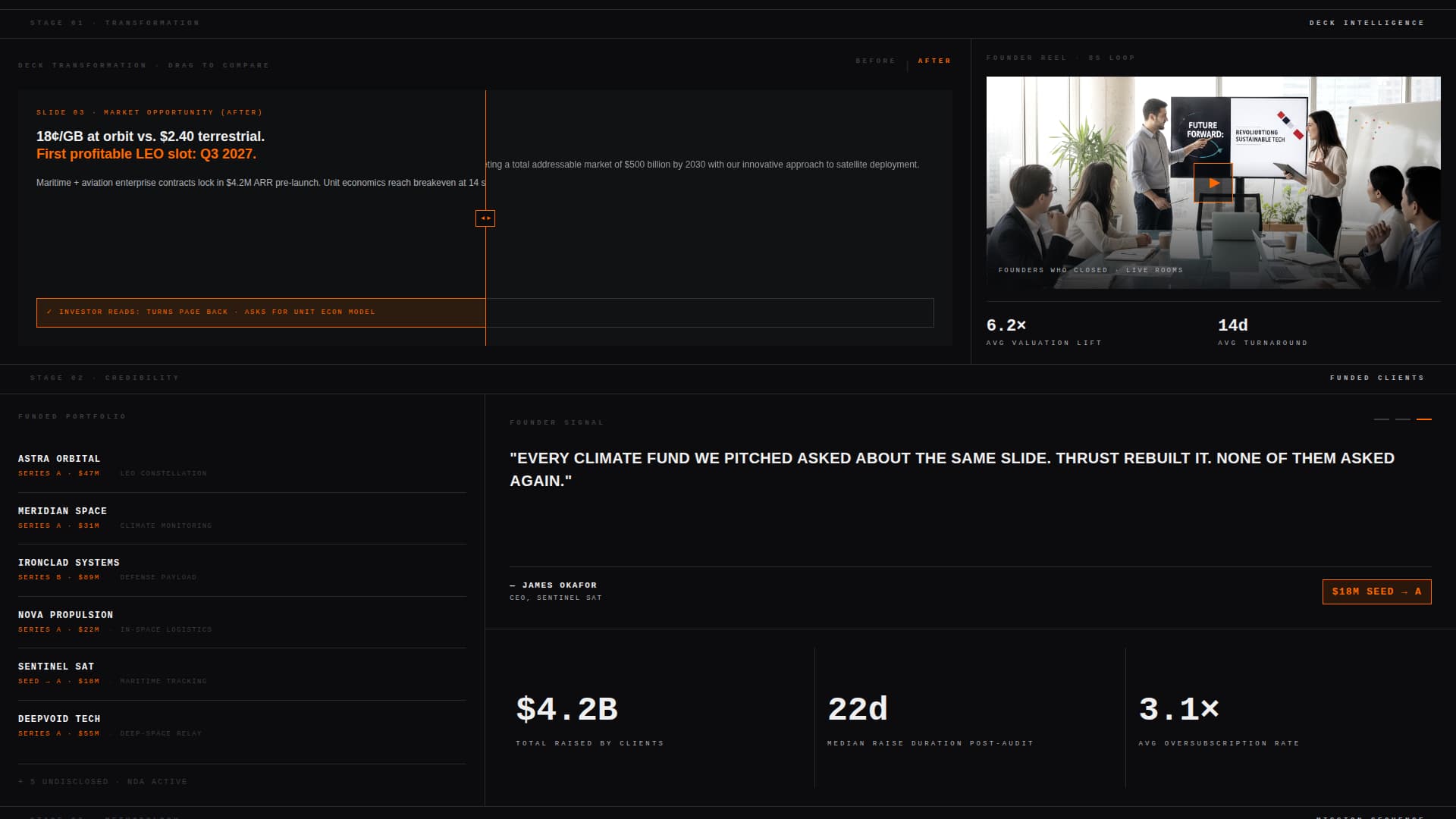
Task: Click 'MARITIME TRACKING' tag under Sentinel Sat
Action: 163,681
